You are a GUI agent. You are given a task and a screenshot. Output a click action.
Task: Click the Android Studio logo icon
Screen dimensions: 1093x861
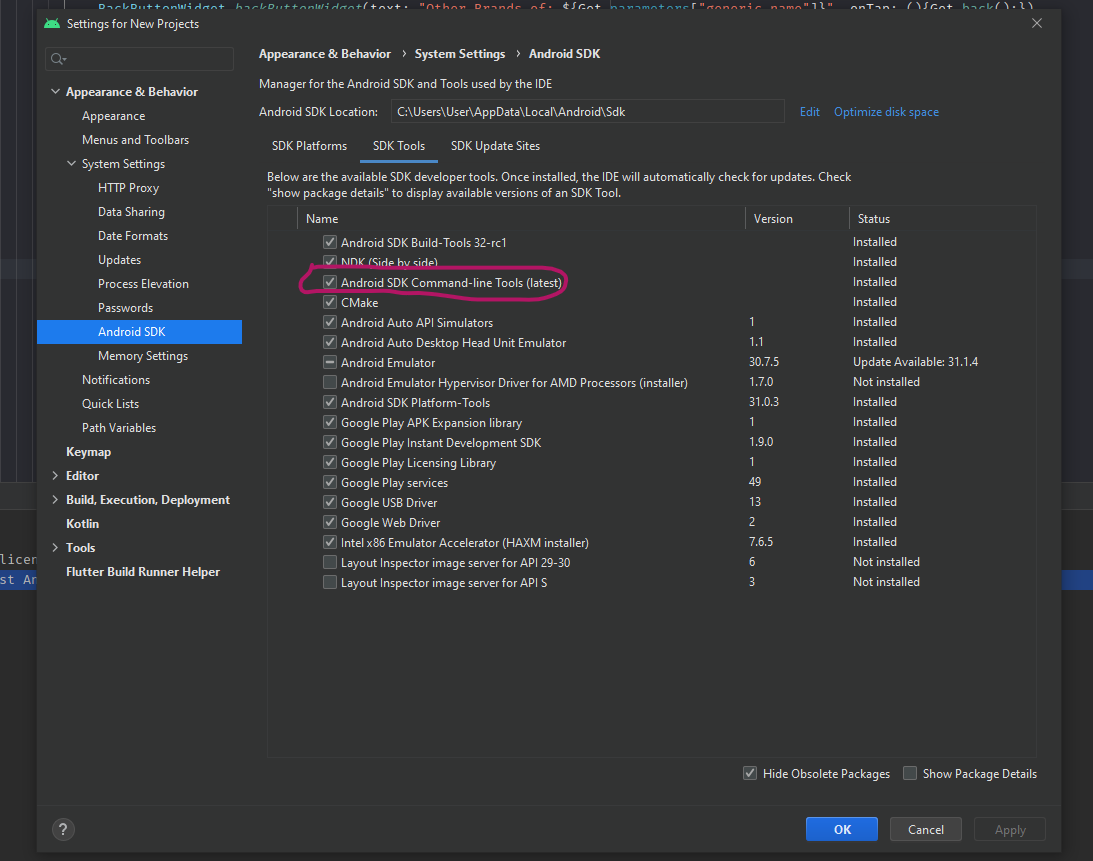pyautogui.click(x=52, y=24)
